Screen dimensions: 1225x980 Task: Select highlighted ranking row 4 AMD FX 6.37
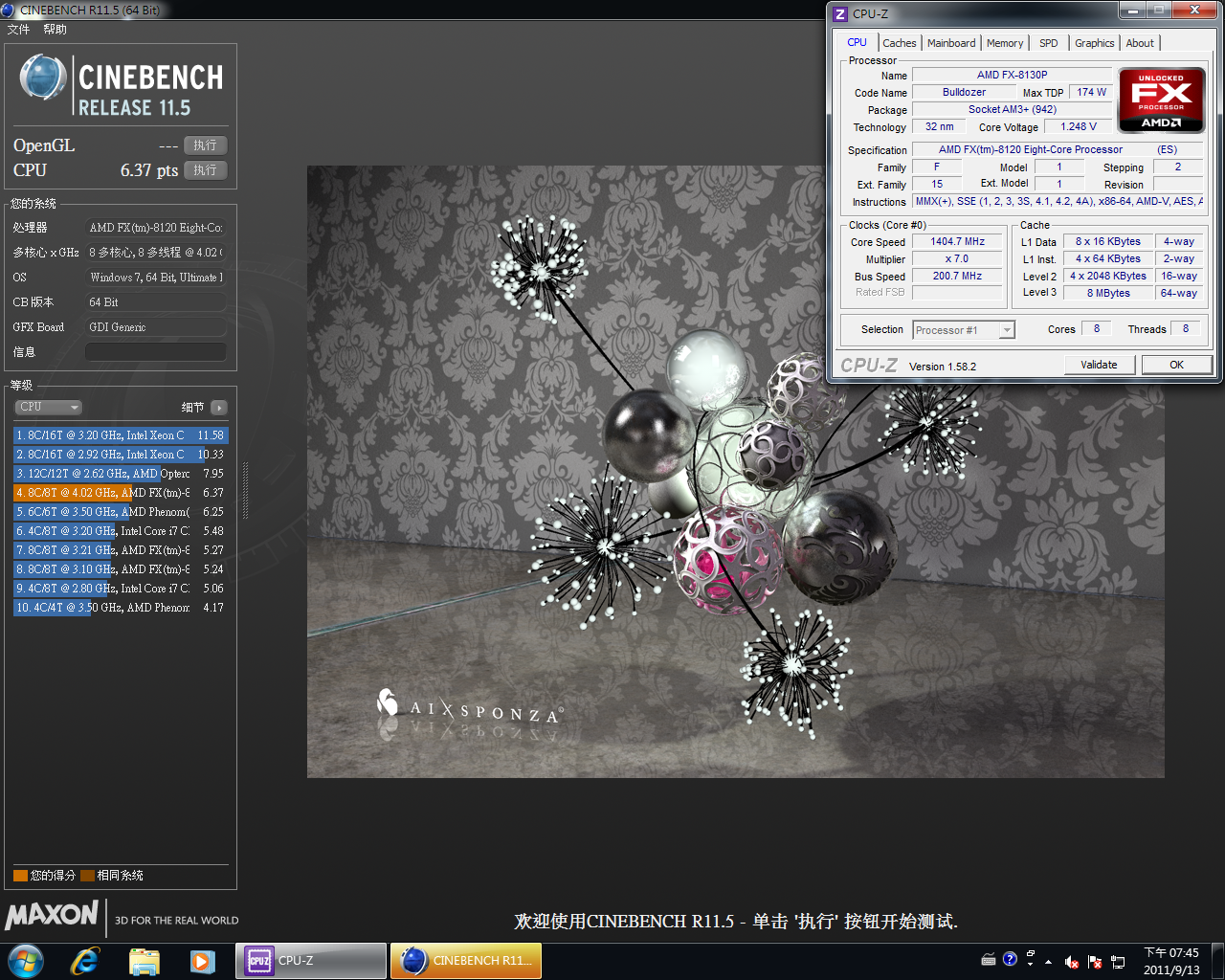click(121, 493)
